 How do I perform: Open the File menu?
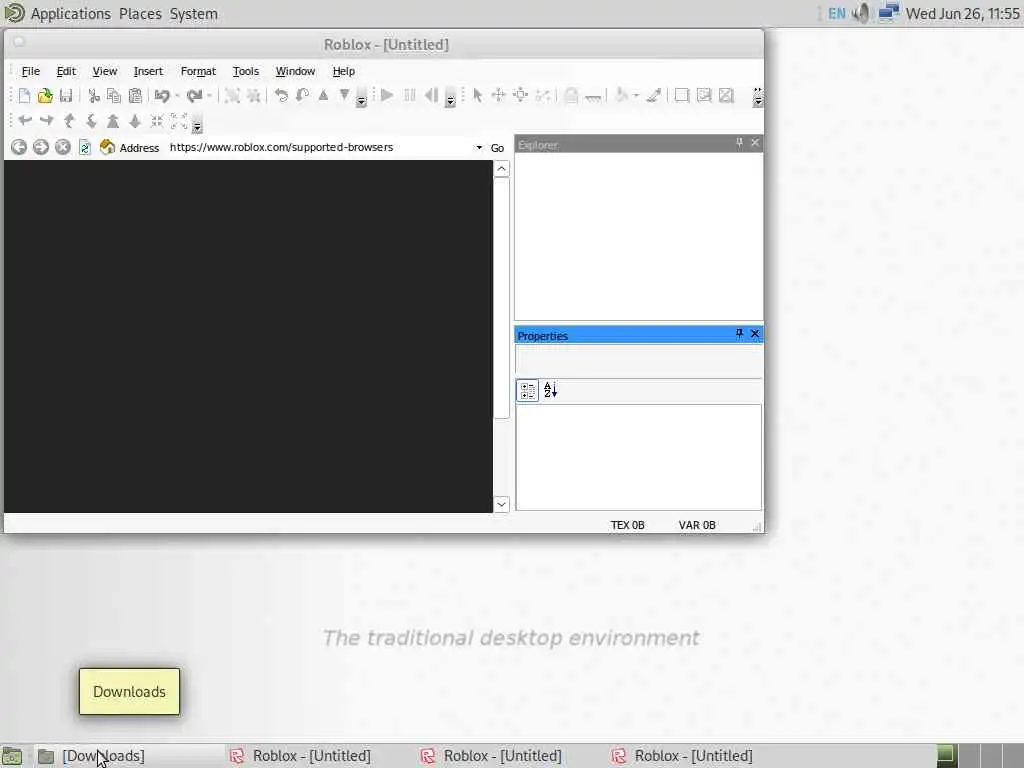tap(31, 71)
